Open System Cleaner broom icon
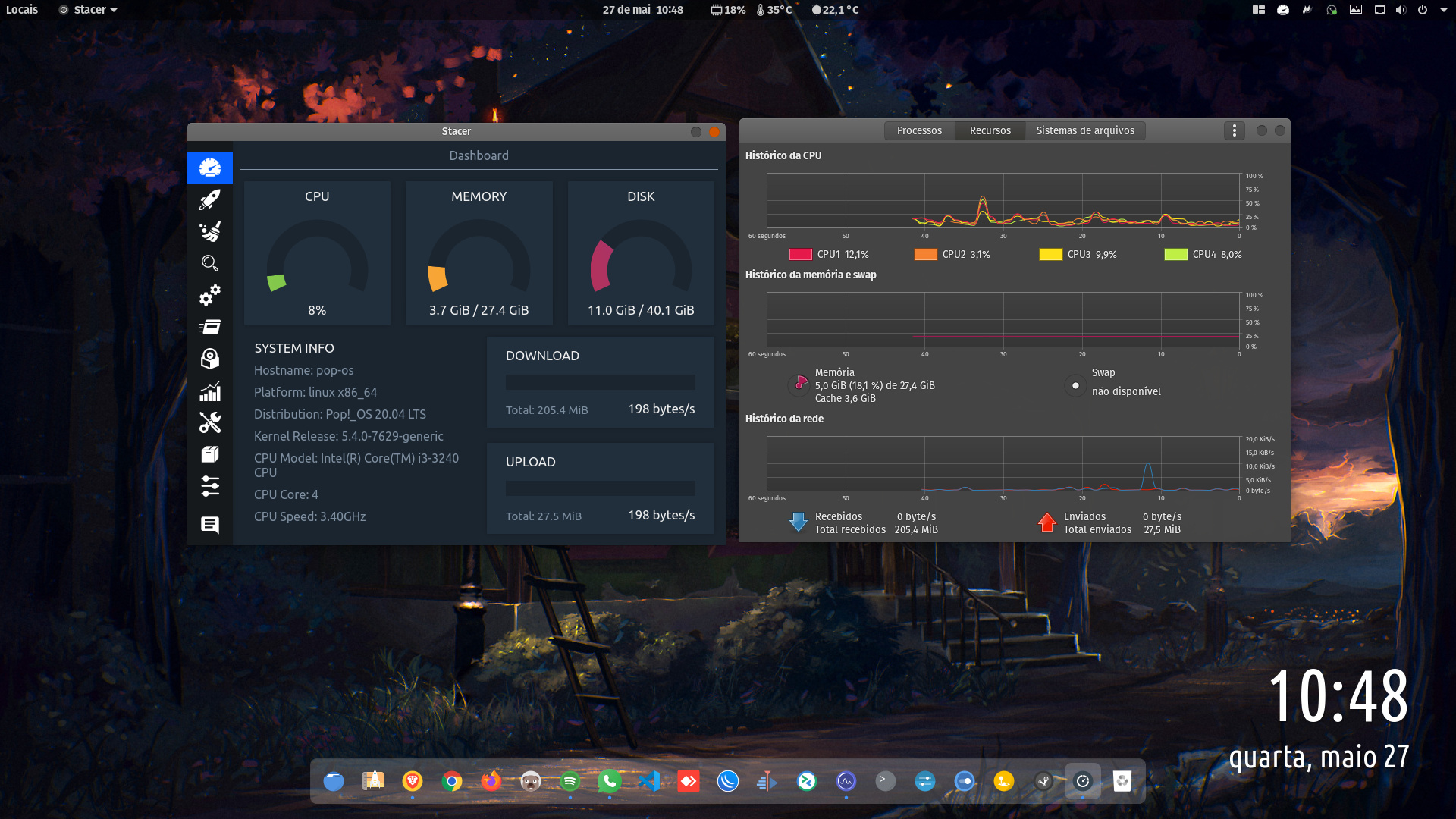Viewport: 1456px width, 819px height. (210, 231)
